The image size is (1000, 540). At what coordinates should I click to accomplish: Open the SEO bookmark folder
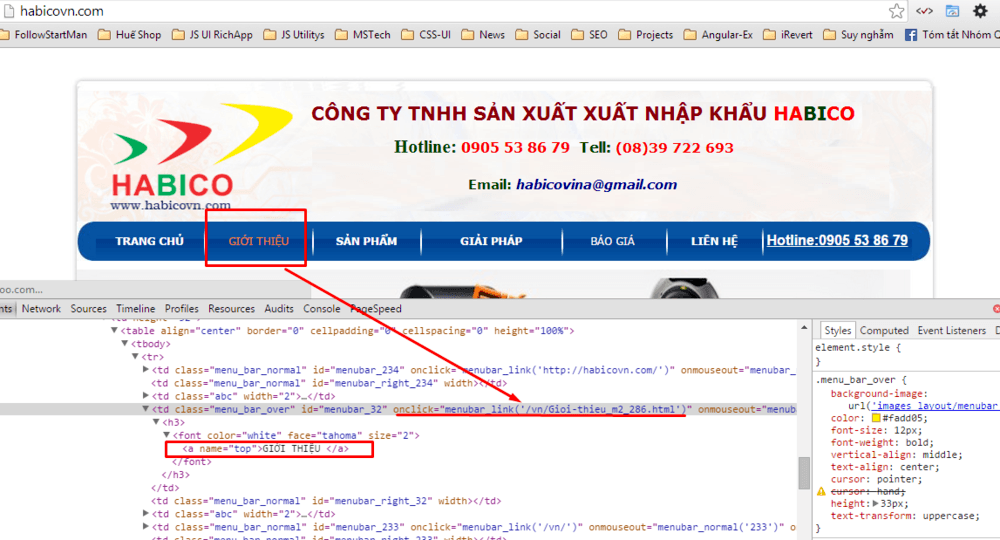[x=589, y=34]
